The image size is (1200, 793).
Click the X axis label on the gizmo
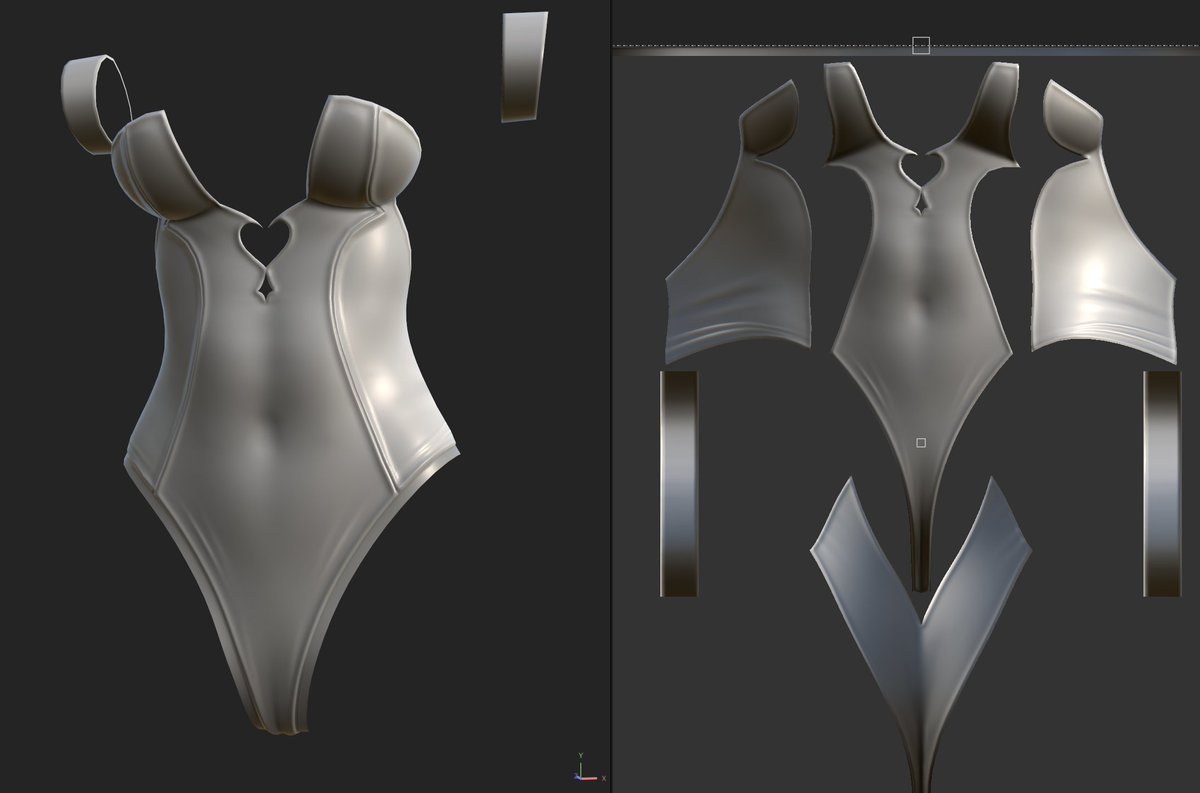point(604,778)
